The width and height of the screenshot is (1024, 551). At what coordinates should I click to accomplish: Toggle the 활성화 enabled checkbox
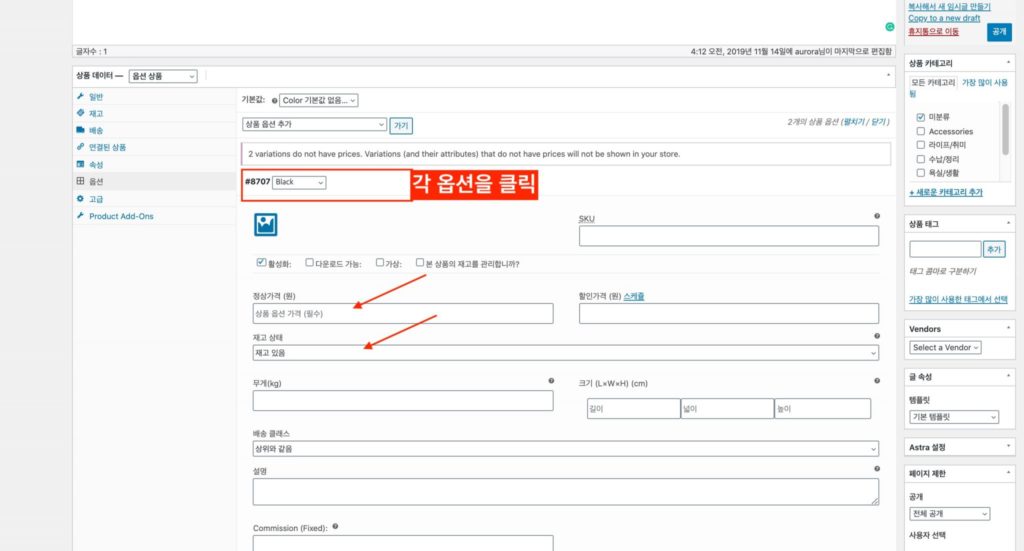coord(261,263)
